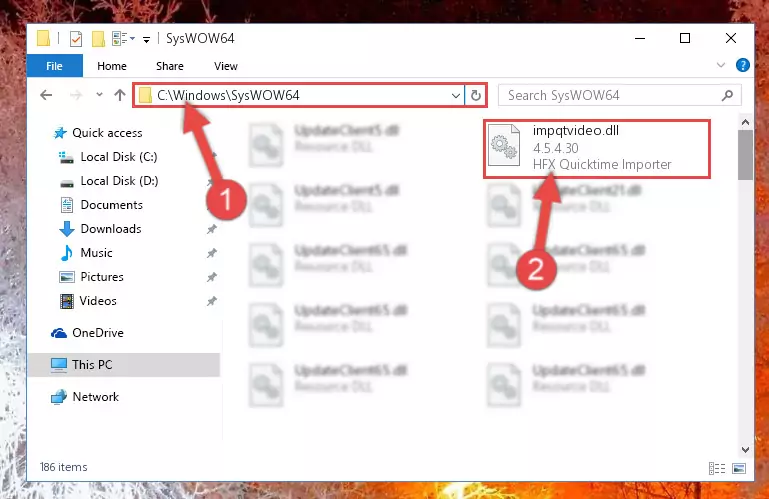Refresh the SysWOW64 folder view
This screenshot has width=769, height=499.
click(476, 95)
